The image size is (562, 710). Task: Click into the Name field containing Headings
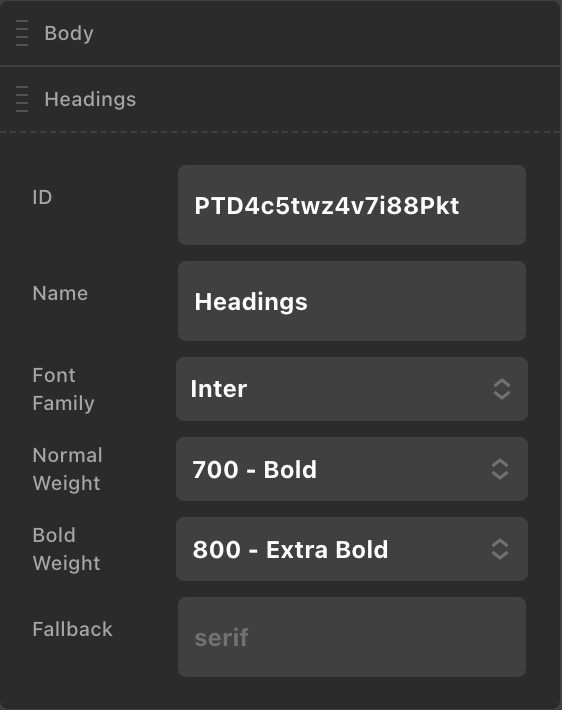352,301
